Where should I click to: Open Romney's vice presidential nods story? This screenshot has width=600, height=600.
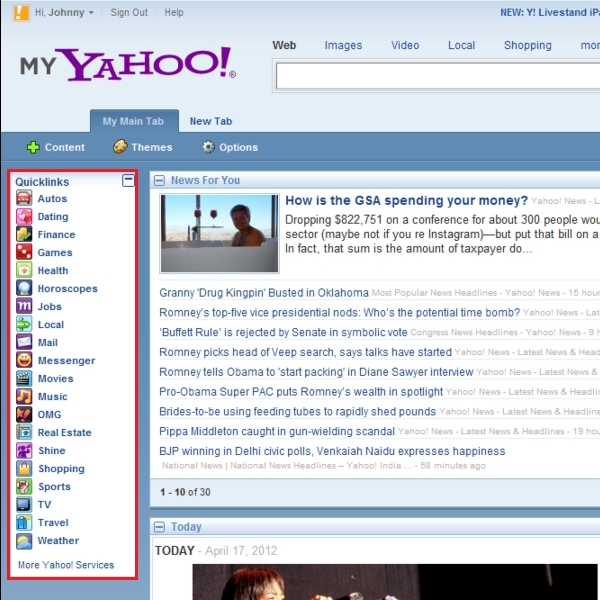pos(339,313)
